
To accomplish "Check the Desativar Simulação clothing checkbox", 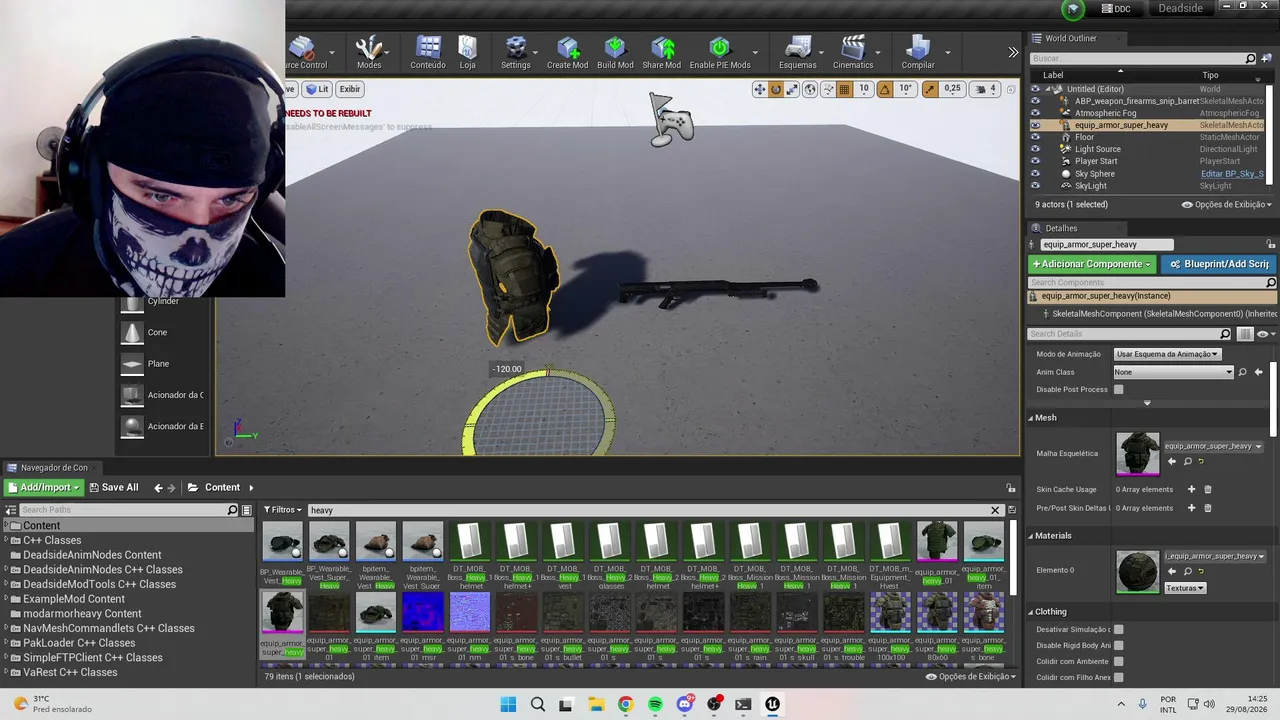I will click(x=1119, y=629).
